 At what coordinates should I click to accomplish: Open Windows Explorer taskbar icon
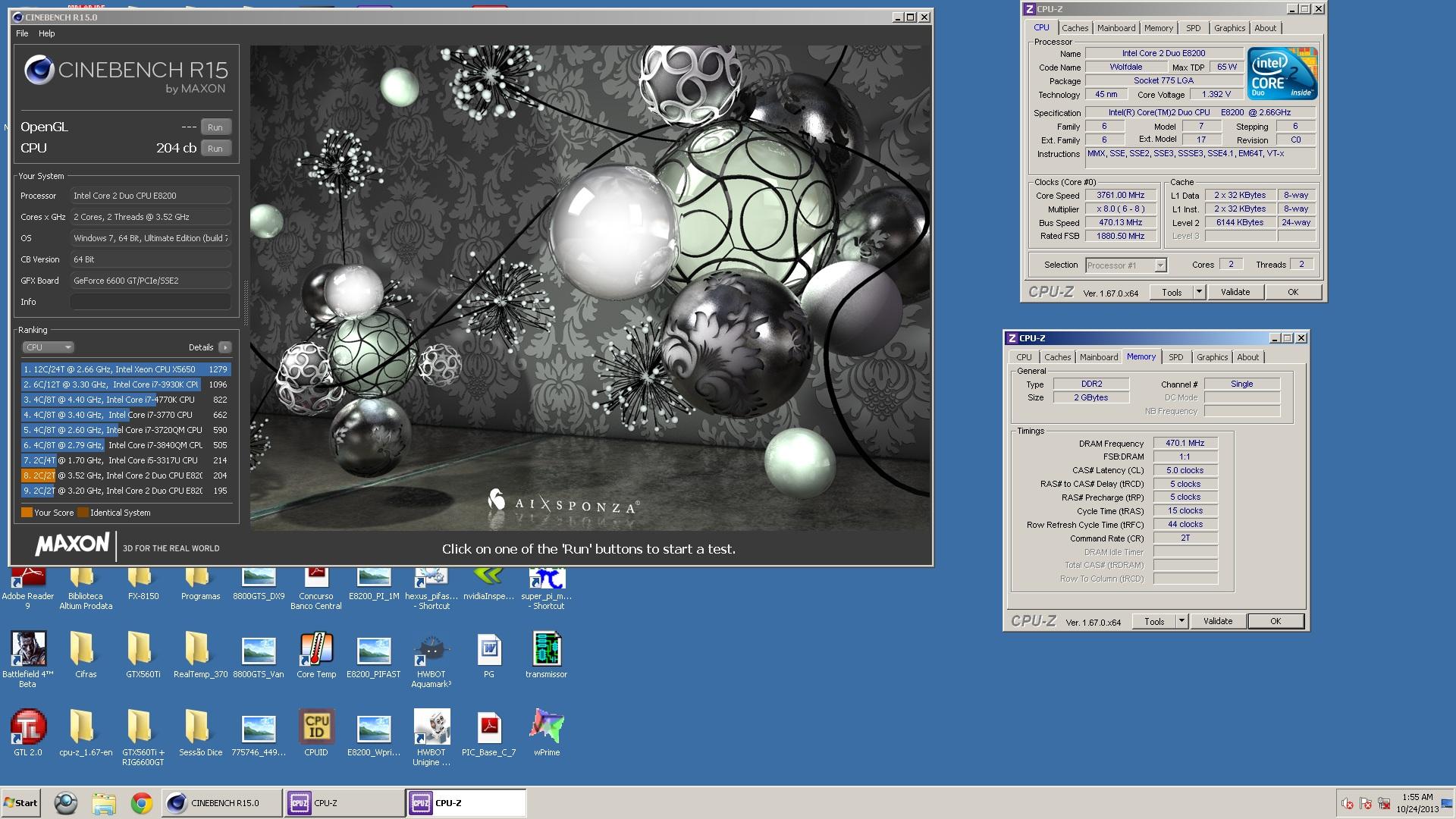(x=104, y=803)
